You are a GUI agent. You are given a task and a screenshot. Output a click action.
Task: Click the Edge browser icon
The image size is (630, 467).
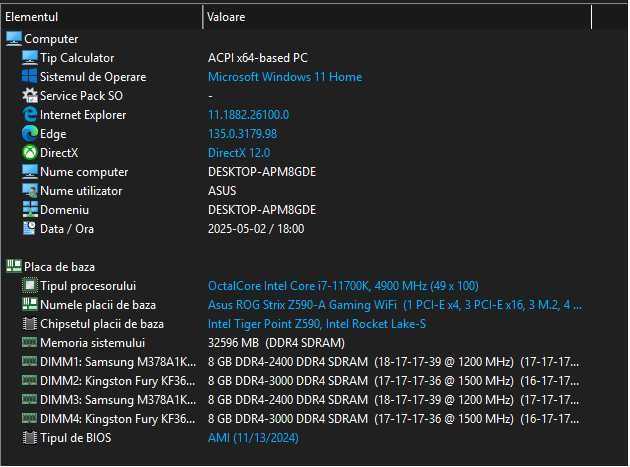point(30,134)
